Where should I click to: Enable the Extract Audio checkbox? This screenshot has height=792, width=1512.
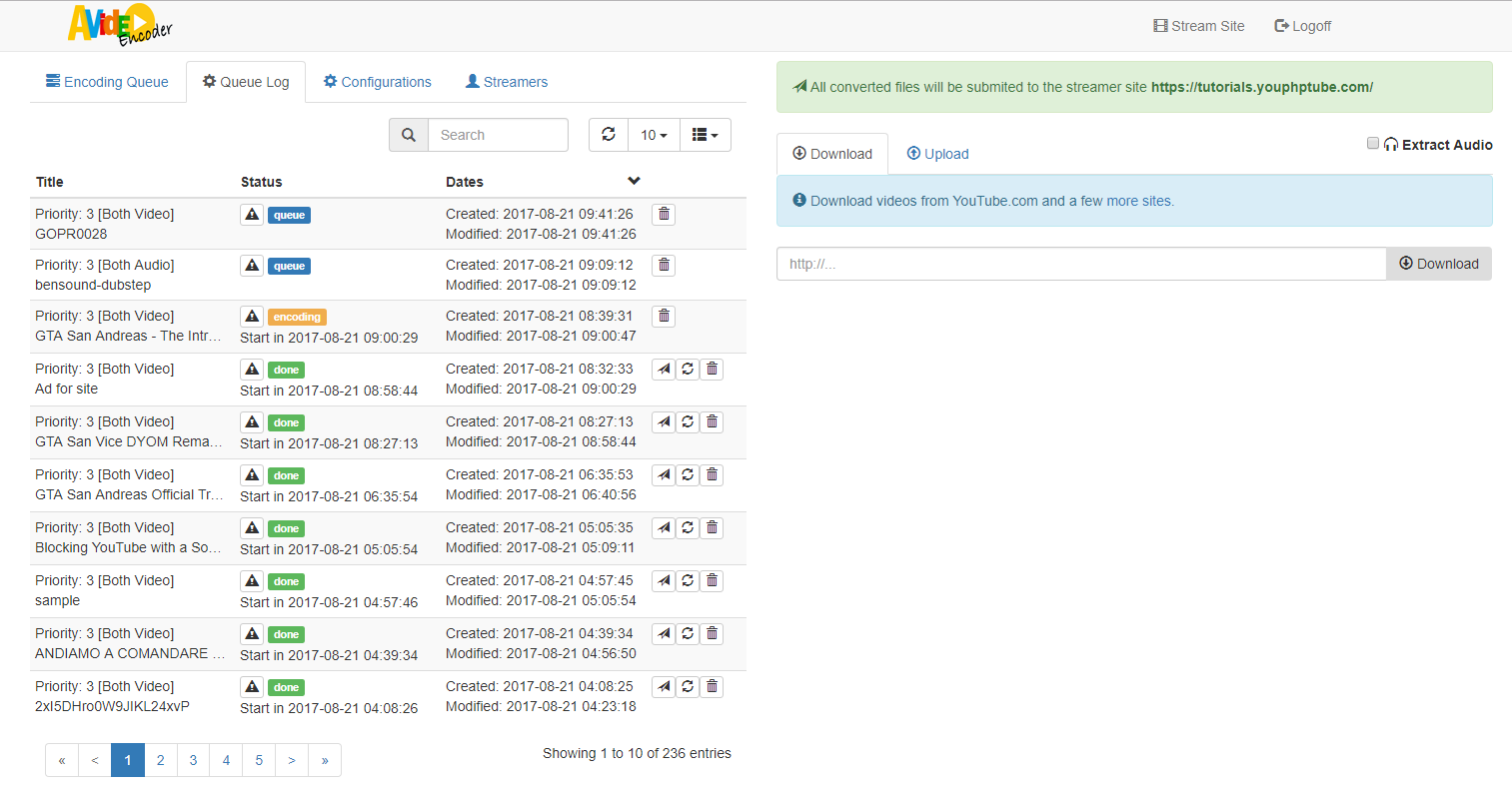click(1373, 143)
